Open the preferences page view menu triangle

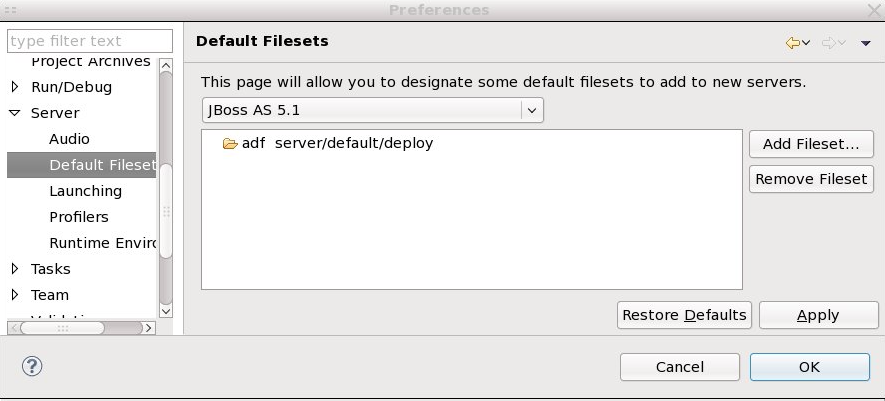pyautogui.click(x=865, y=42)
